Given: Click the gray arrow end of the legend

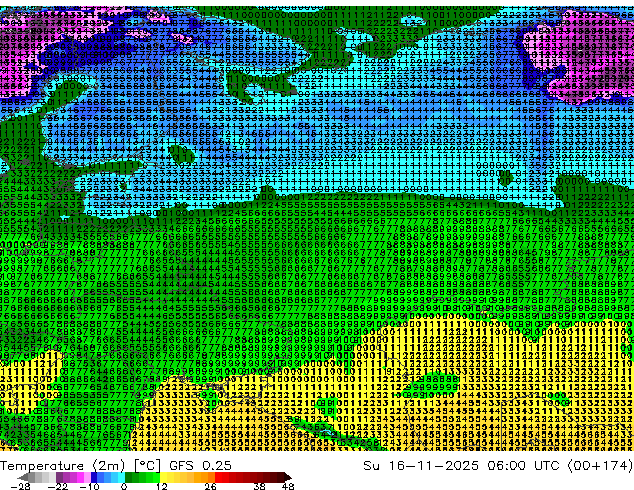Looking at the screenshot, I should (23, 477).
